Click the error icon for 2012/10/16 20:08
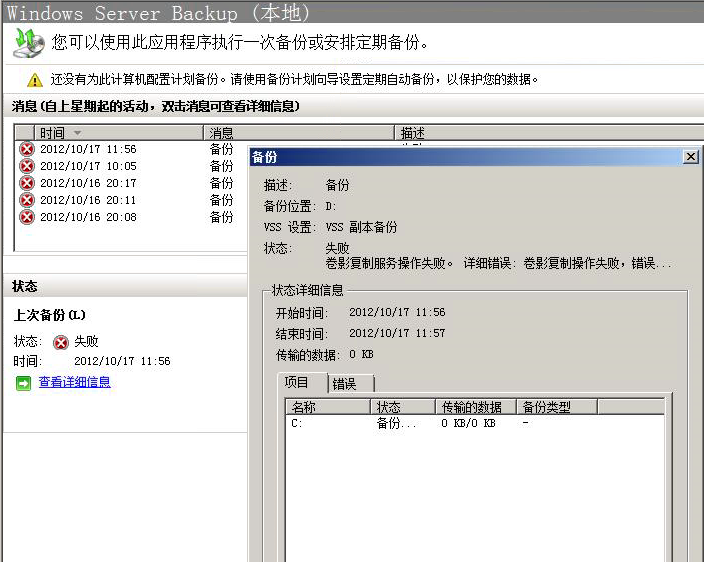The width and height of the screenshot is (704, 562). pos(27,217)
